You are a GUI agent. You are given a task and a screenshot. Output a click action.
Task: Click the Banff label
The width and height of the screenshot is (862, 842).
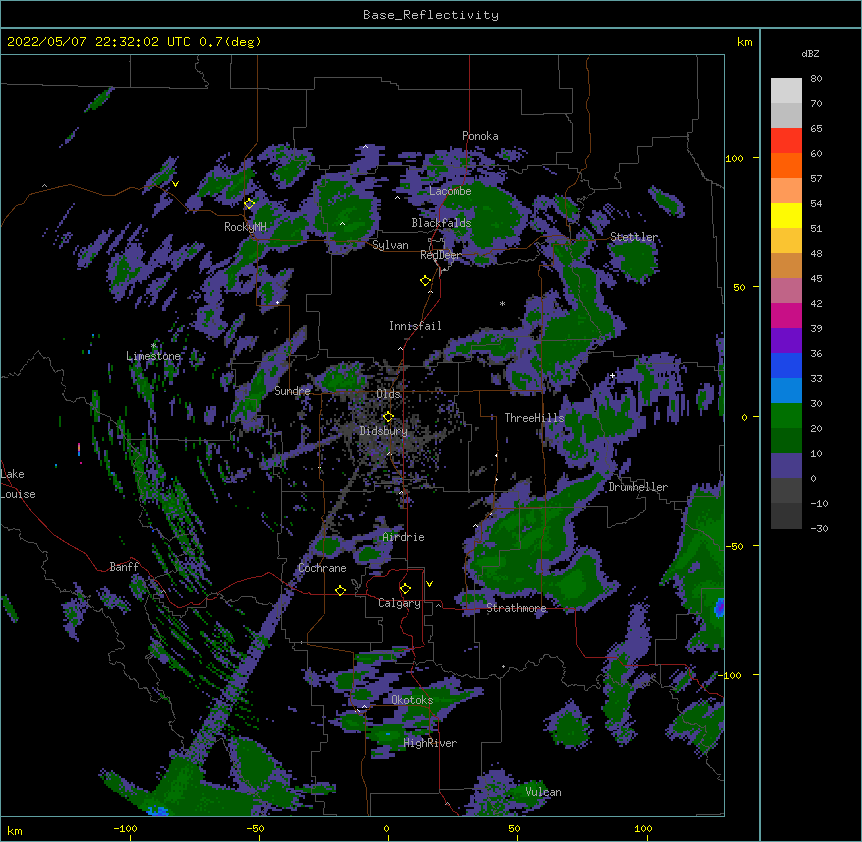point(124,567)
